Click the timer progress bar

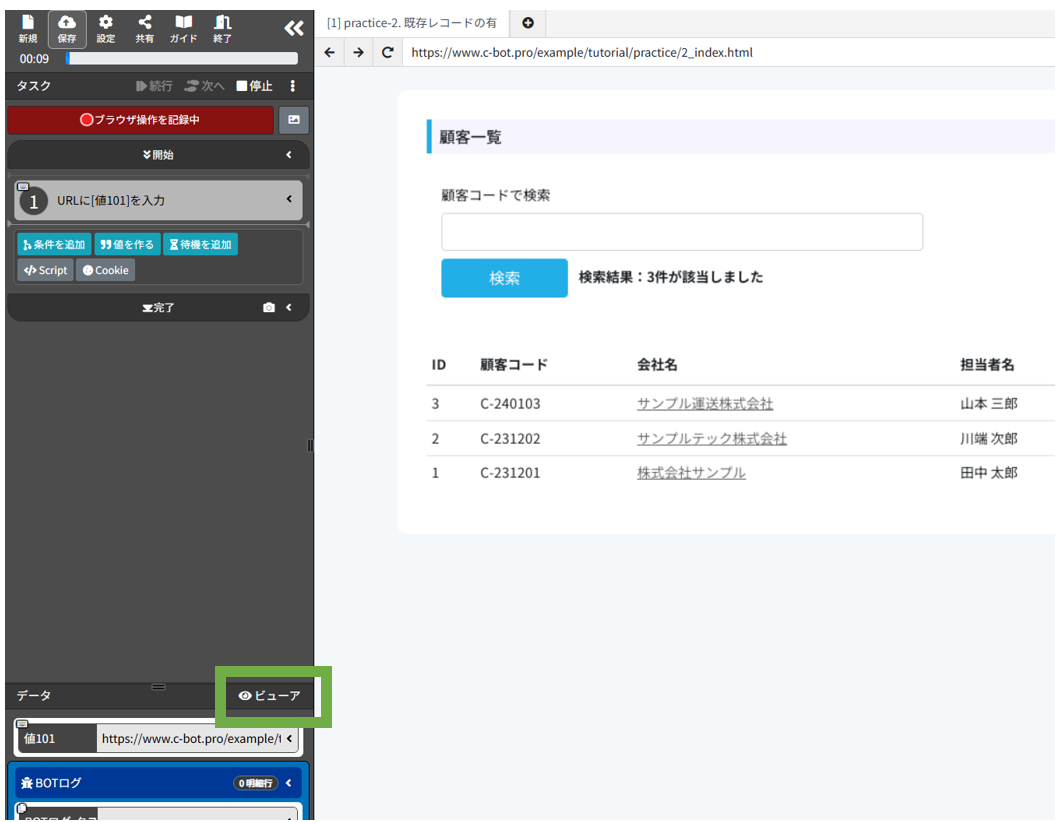[x=182, y=59]
